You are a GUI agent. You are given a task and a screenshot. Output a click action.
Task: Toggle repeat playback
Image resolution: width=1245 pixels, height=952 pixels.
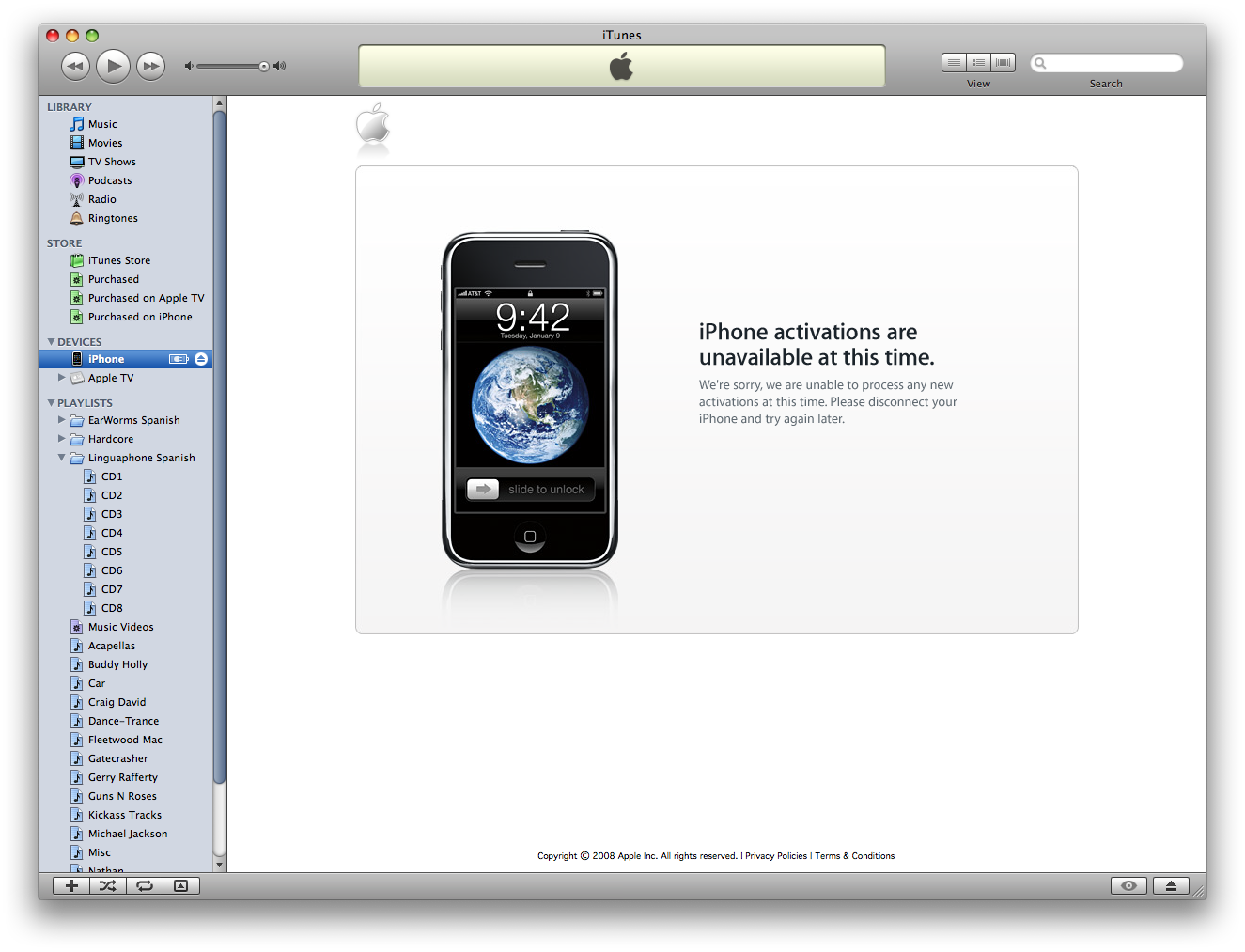pos(145,885)
